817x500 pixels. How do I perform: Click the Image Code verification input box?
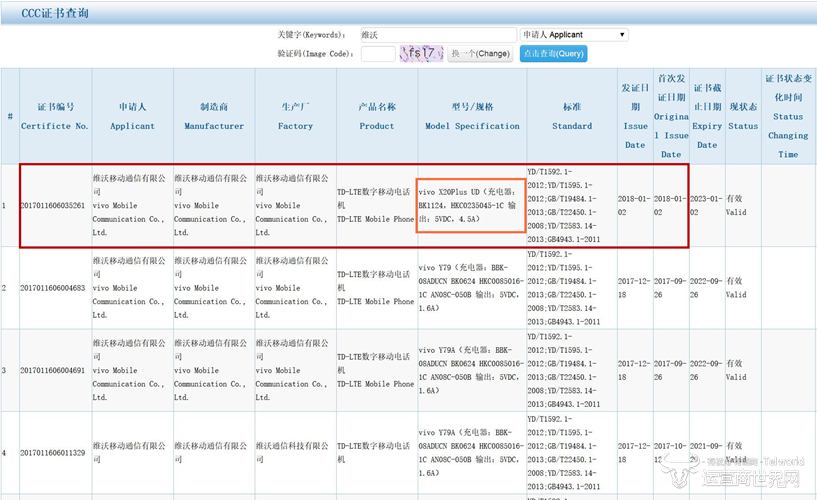click(x=377, y=54)
